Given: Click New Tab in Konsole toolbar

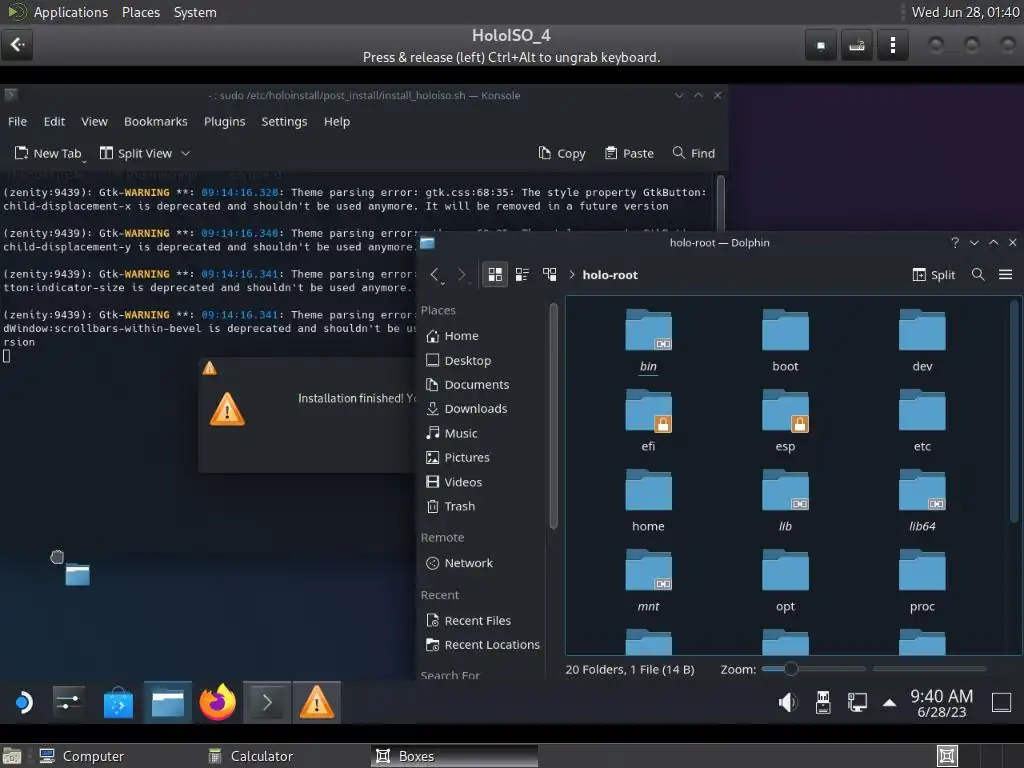Looking at the screenshot, I should pos(49,153).
